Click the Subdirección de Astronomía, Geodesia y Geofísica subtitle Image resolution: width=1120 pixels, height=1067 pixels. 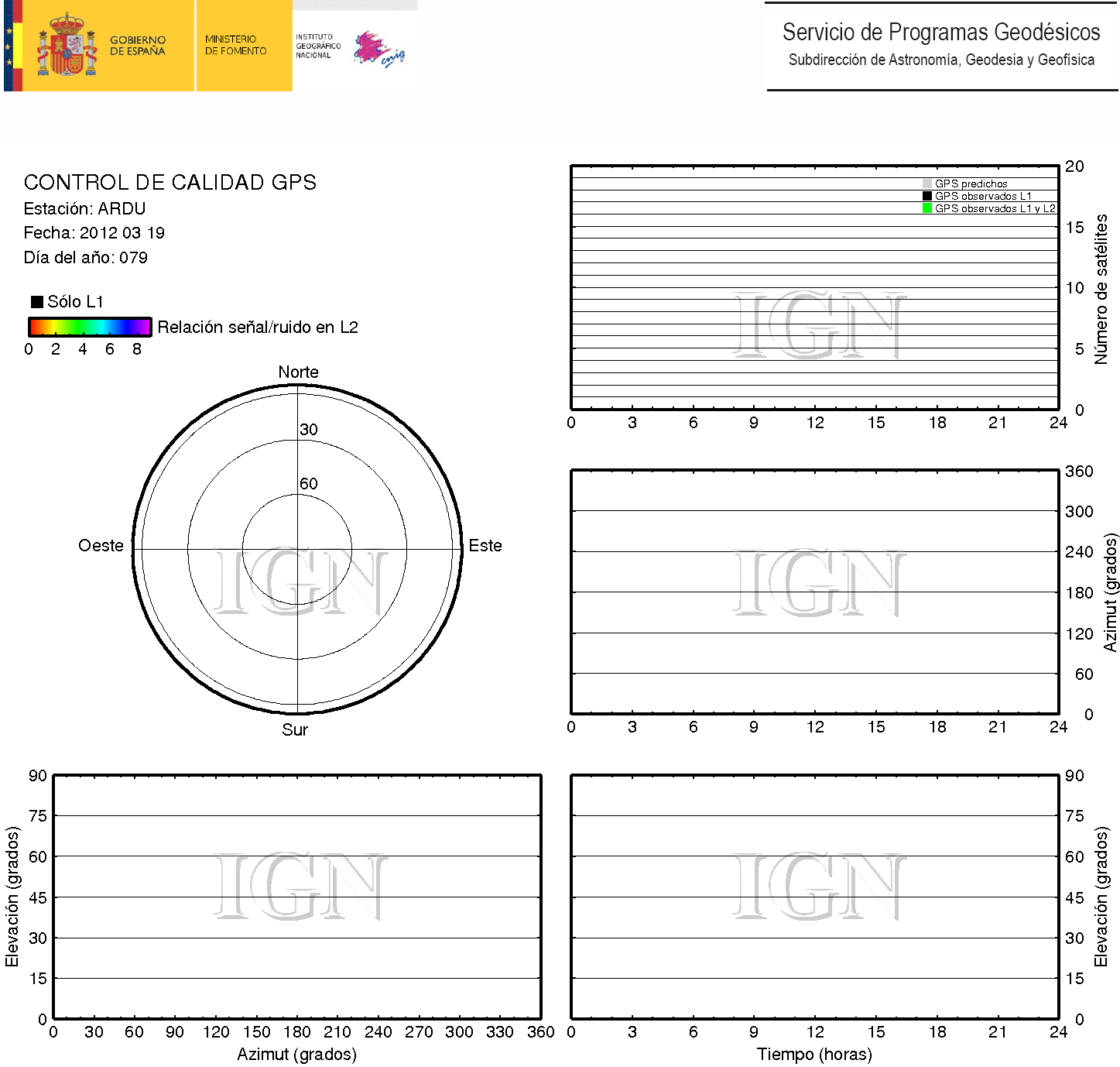940,60
